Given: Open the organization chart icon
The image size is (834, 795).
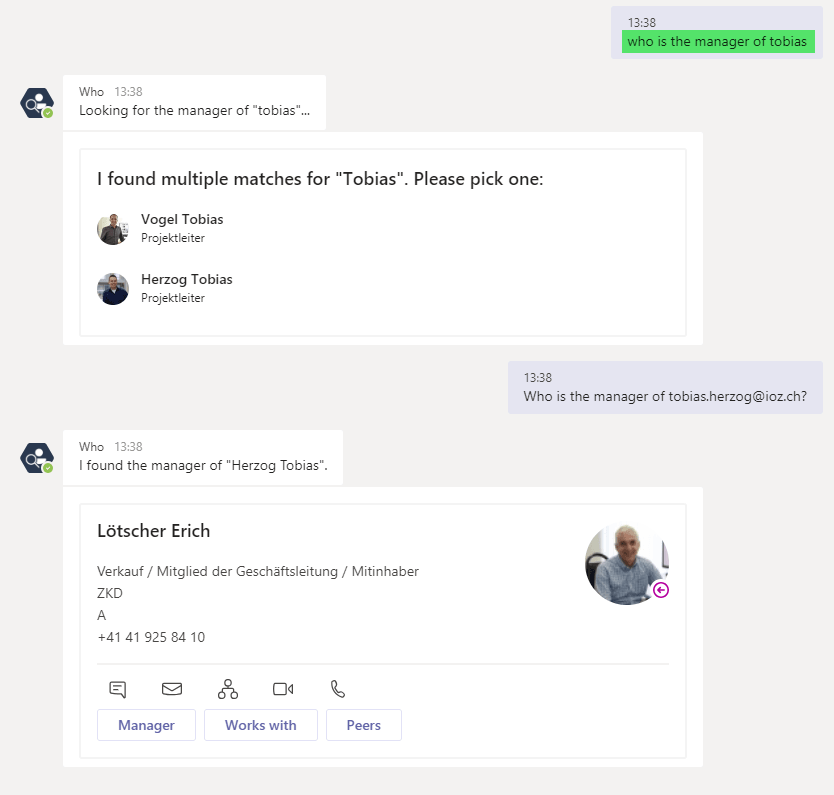Looking at the screenshot, I should point(228,689).
